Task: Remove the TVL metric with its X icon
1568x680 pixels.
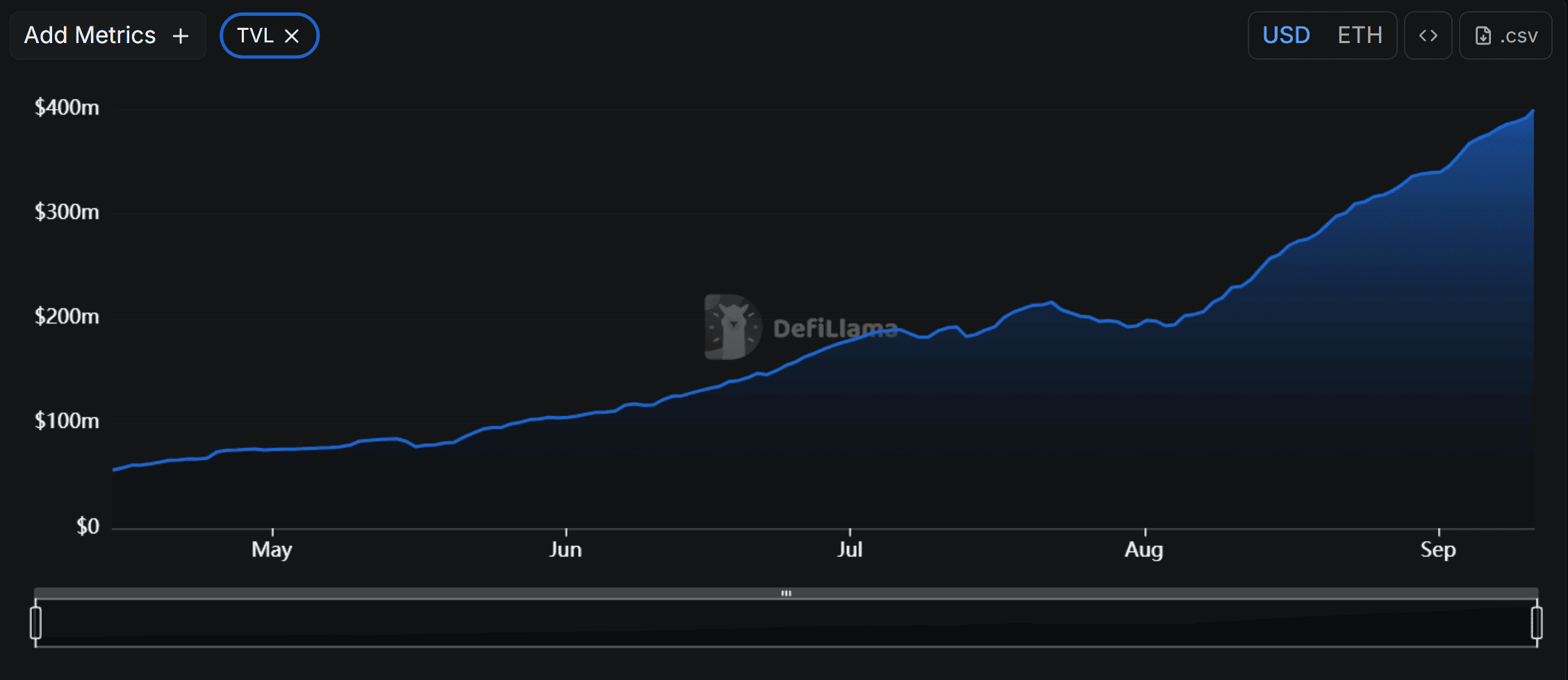Action: tap(292, 36)
